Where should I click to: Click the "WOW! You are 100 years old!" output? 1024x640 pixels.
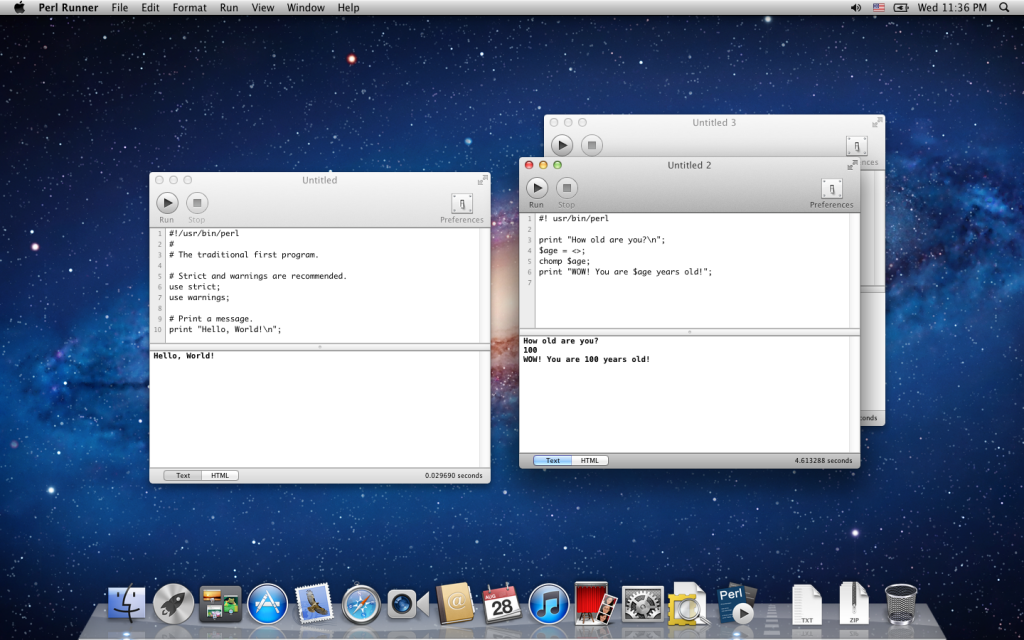coord(586,359)
